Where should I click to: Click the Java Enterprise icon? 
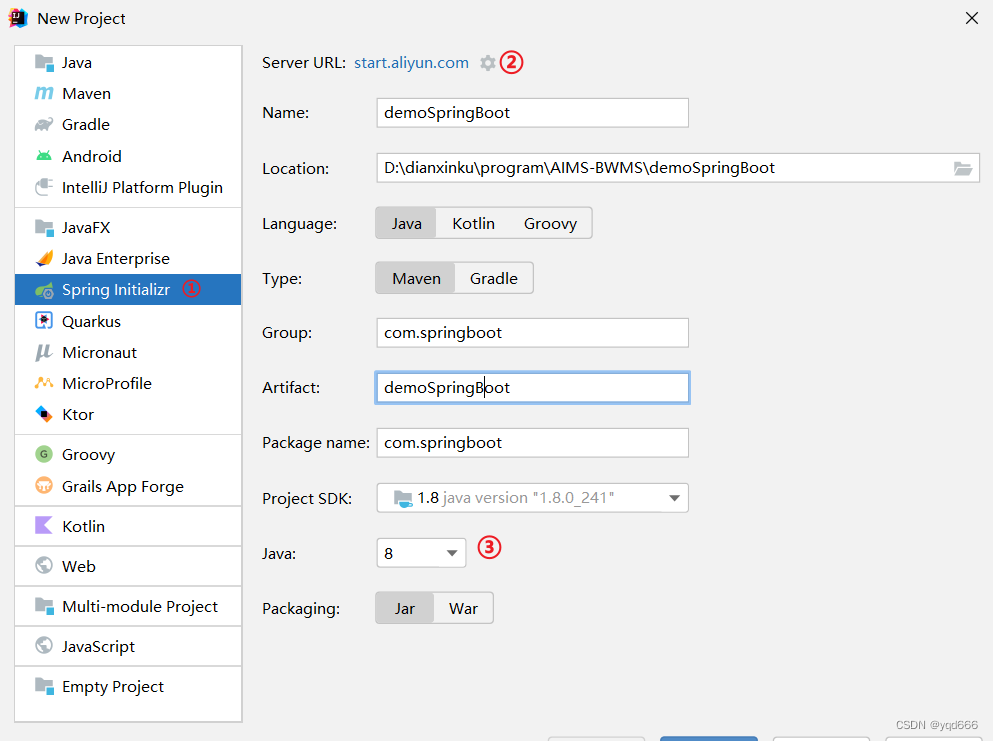click(x=44, y=258)
